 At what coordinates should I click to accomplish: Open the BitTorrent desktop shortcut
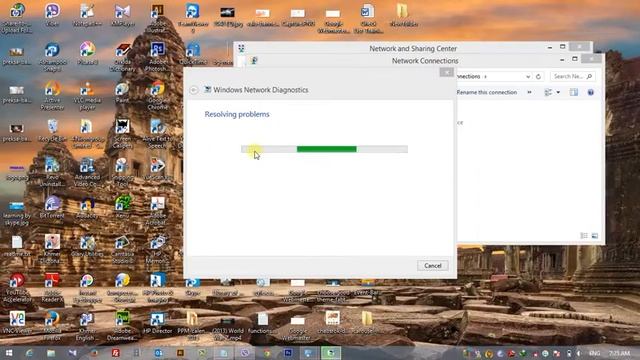click(x=52, y=207)
